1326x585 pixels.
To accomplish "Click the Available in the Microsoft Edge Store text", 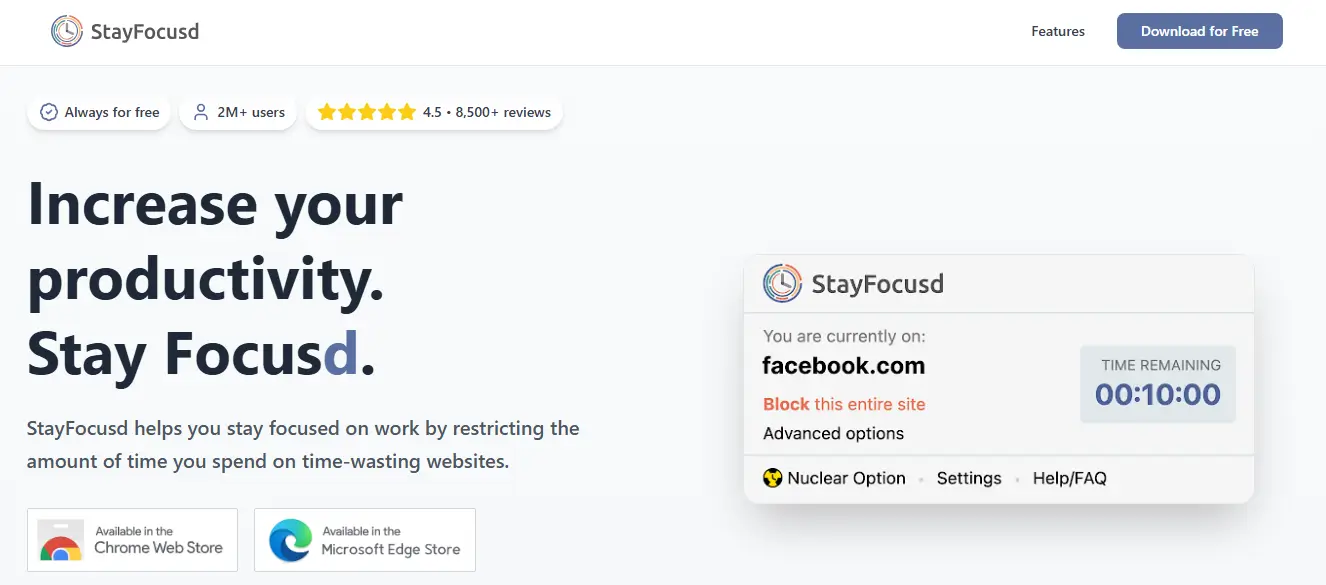I will tap(391, 540).
